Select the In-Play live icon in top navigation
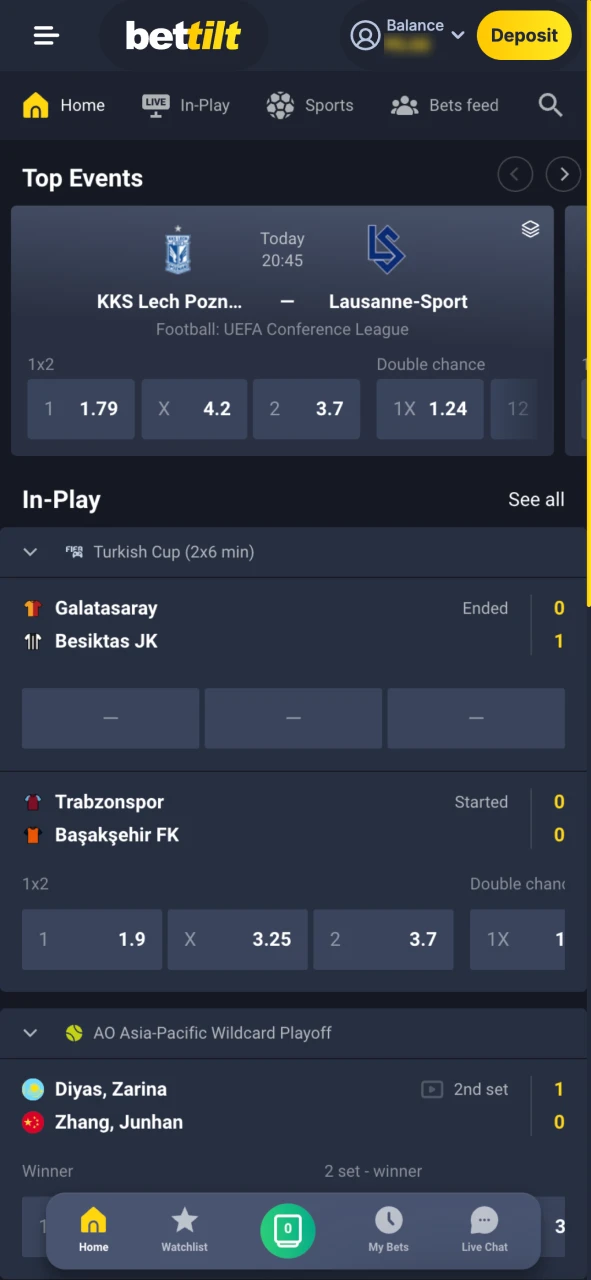 [155, 104]
